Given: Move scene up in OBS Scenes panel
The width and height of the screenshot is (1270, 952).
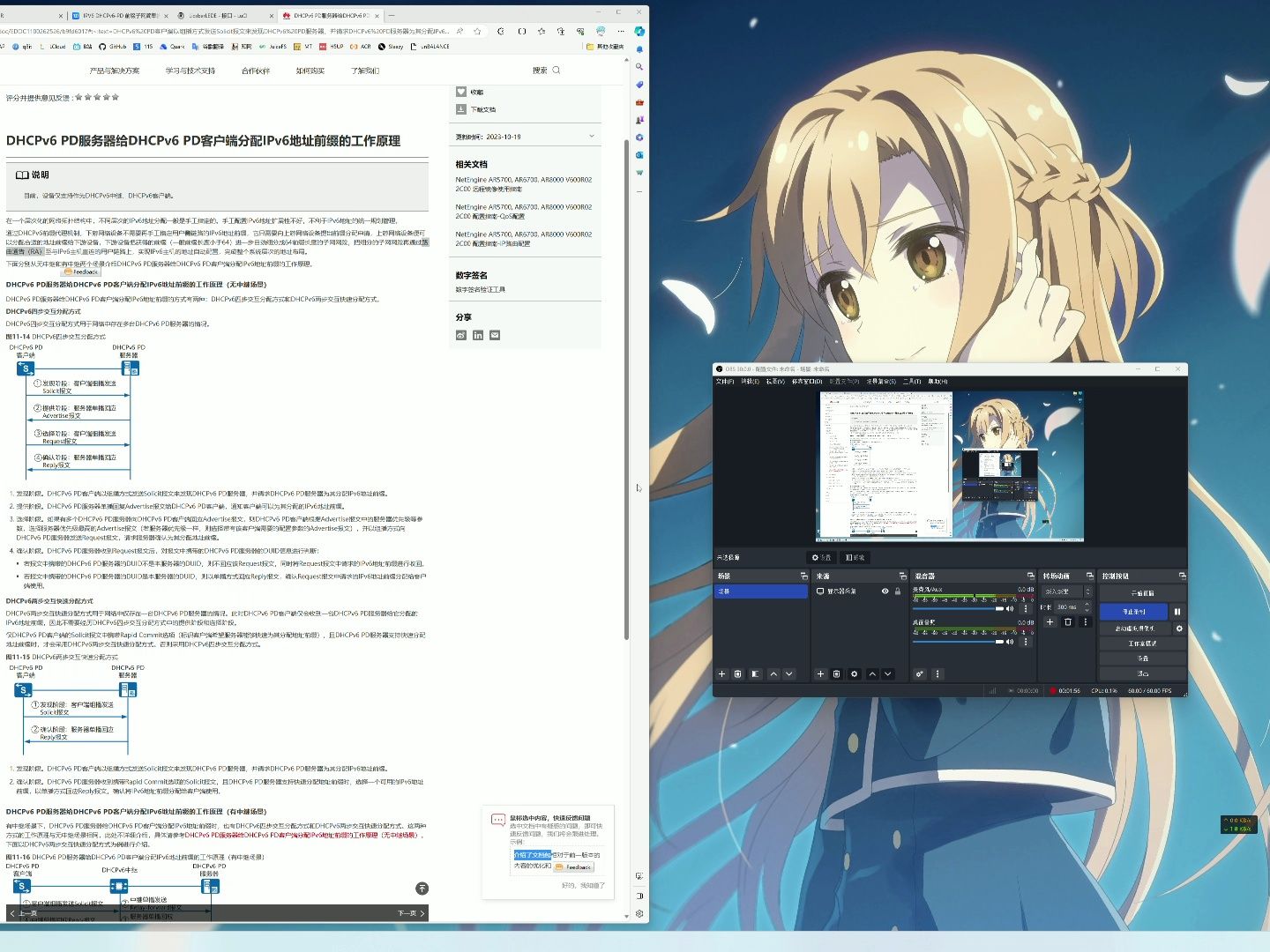Looking at the screenshot, I should pyautogui.click(x=773, y=673).
